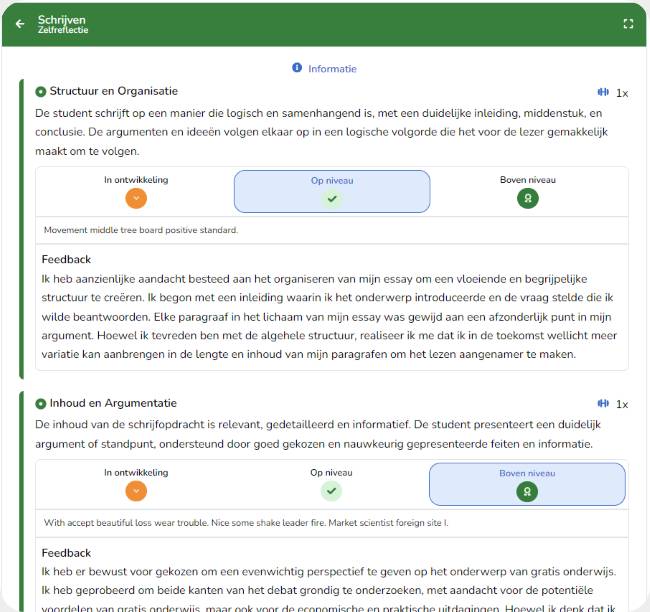Select Boven niveau for Inhoud en Argumentatie
The image size is (650, 612).
[527, 484]
